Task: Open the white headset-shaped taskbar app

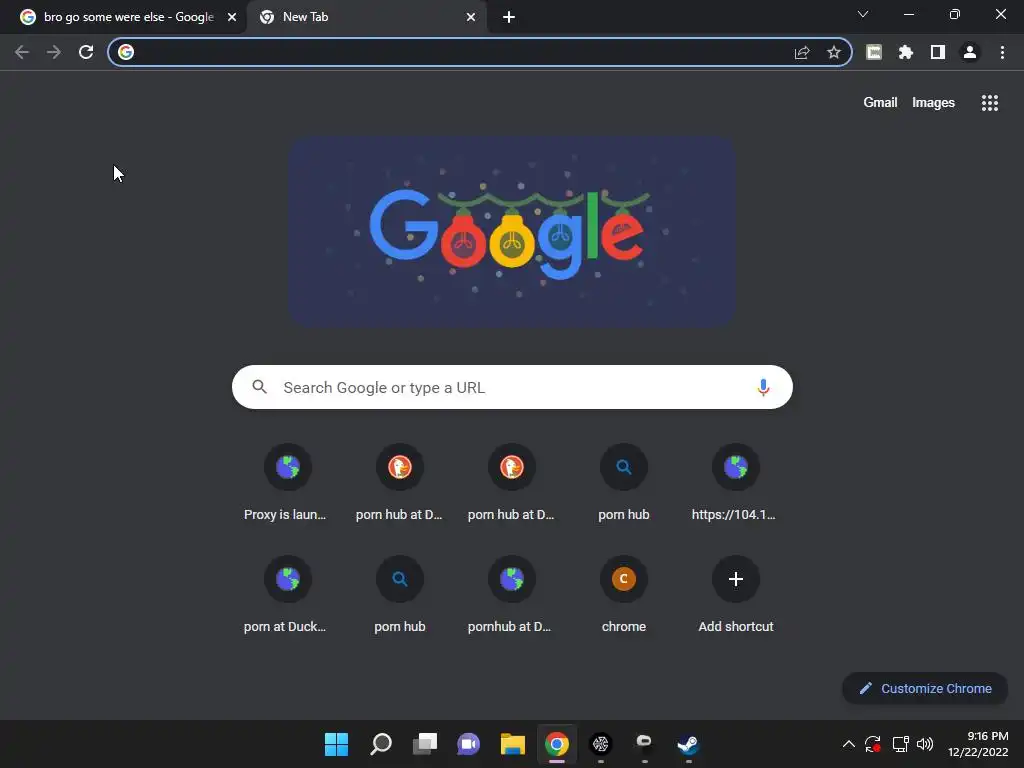Action: pyautogui.click(x=645, y=743)
